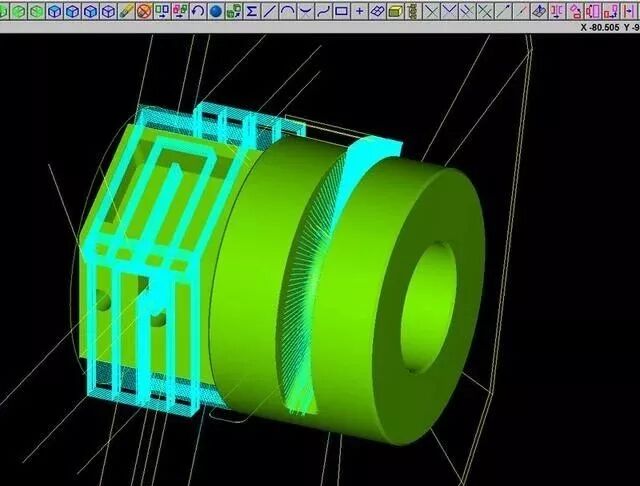Click the plus point creation icon

[x=359, y=11]
